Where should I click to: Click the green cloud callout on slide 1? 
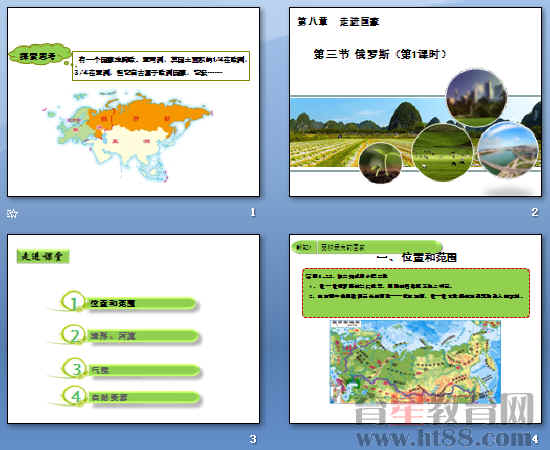tap(39, 55)
